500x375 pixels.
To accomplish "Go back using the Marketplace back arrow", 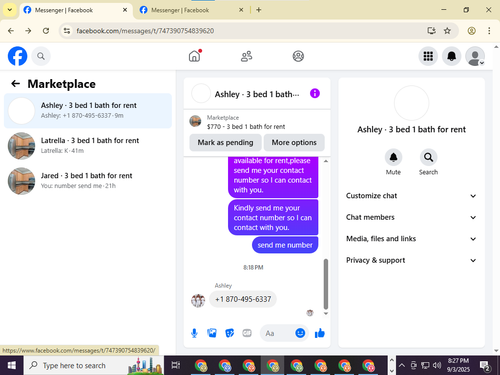I will click(x=15, y=84).
